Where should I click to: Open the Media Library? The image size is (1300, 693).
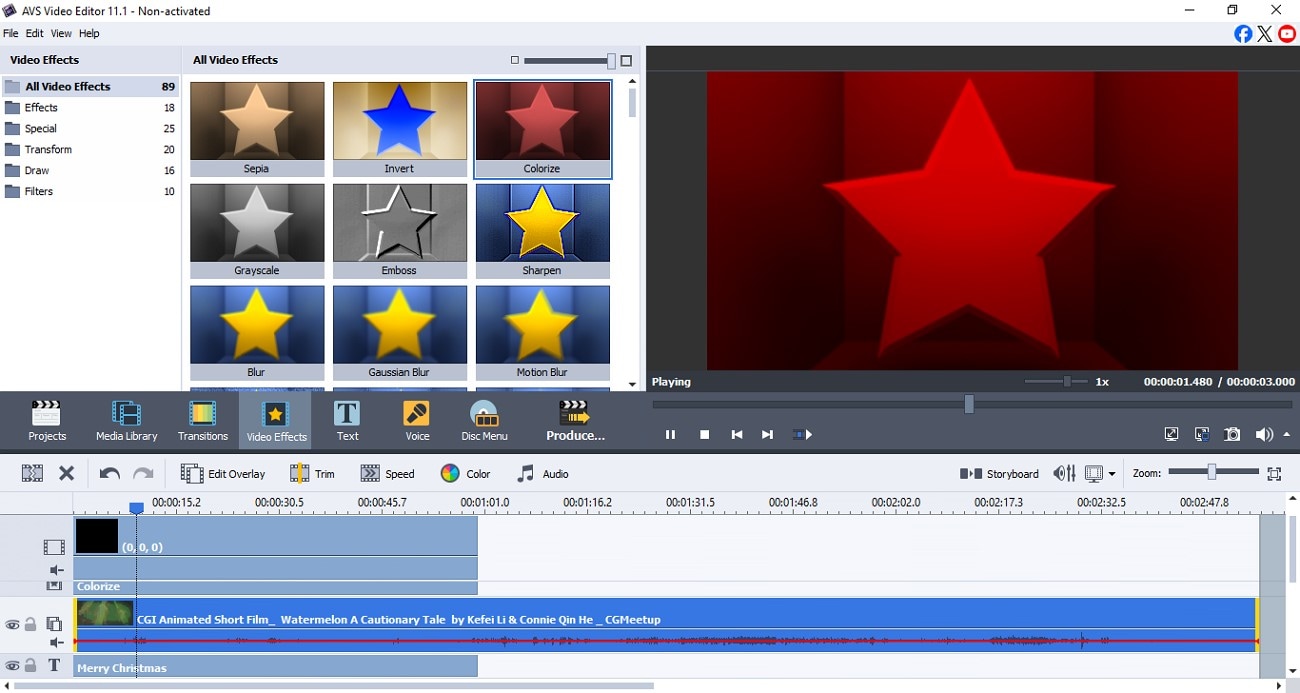point(127,420)
